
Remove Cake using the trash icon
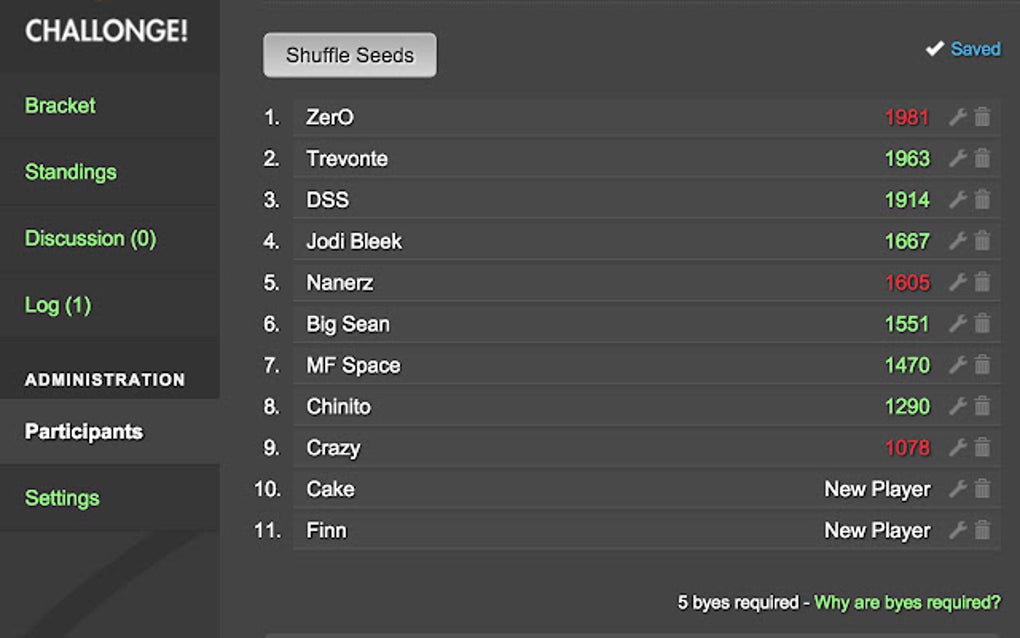point(982,489)
